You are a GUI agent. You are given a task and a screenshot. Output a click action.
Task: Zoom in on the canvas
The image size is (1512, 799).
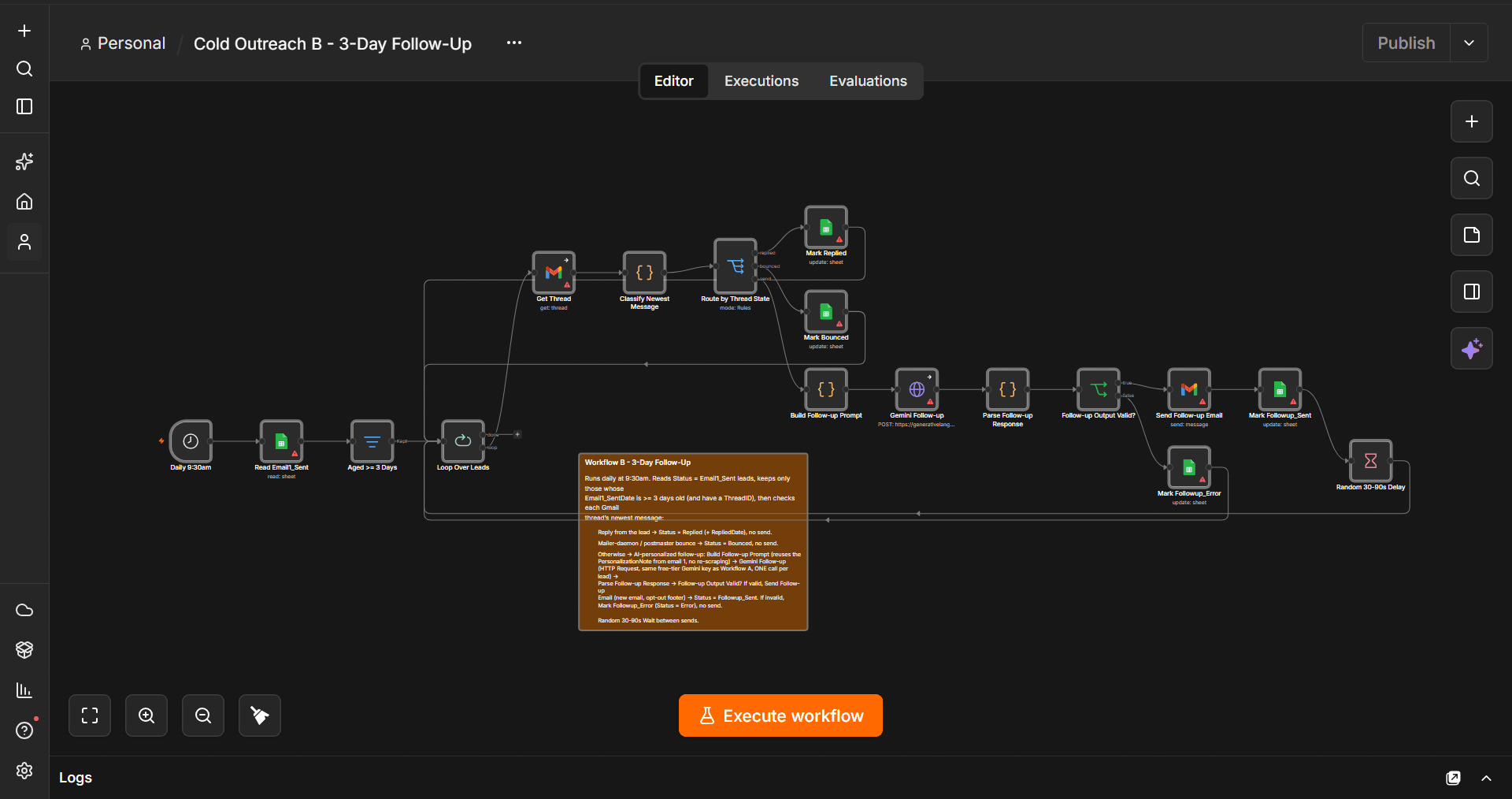coord(146,715)
